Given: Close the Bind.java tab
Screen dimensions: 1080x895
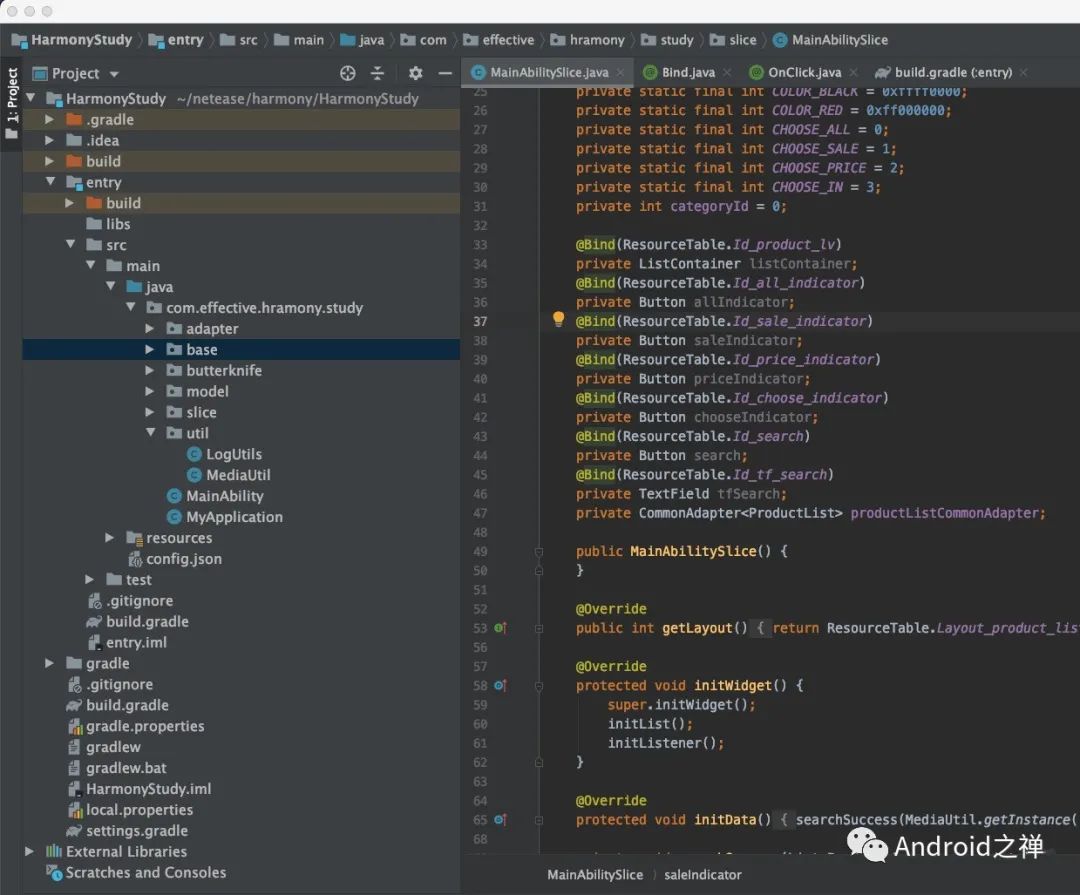Looking at the screenshot, I should (727, 72).
